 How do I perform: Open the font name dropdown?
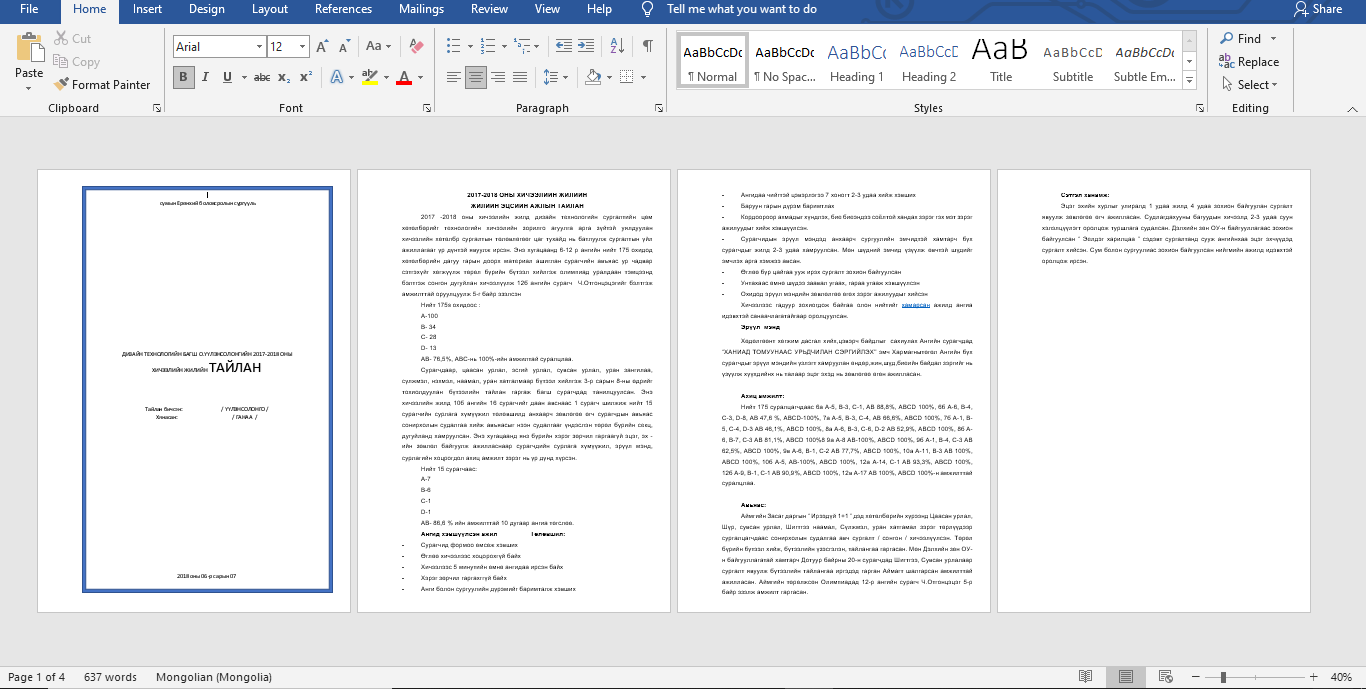coord(259,47)
